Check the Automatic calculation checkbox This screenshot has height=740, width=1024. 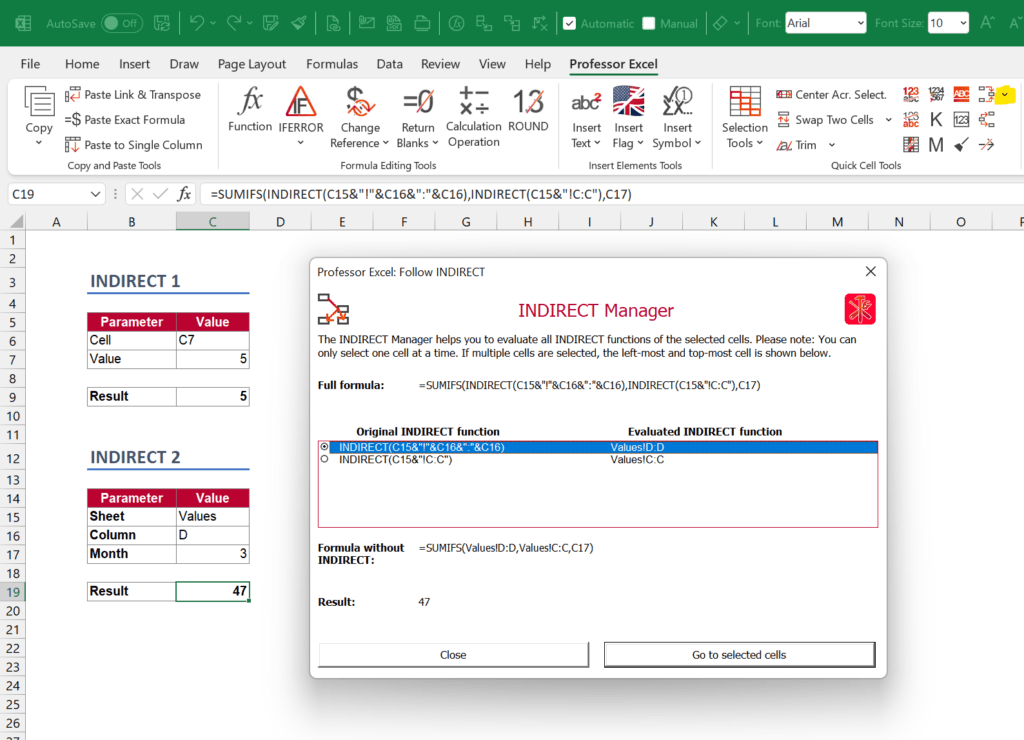point(569,24)
